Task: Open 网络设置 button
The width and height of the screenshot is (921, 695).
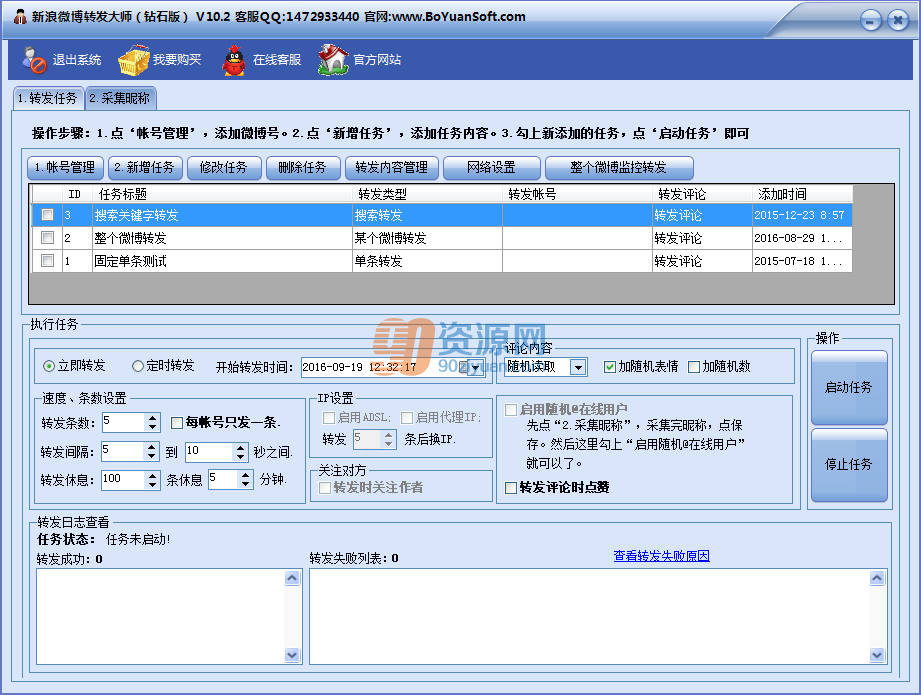Action: click(x=492, y=167)
